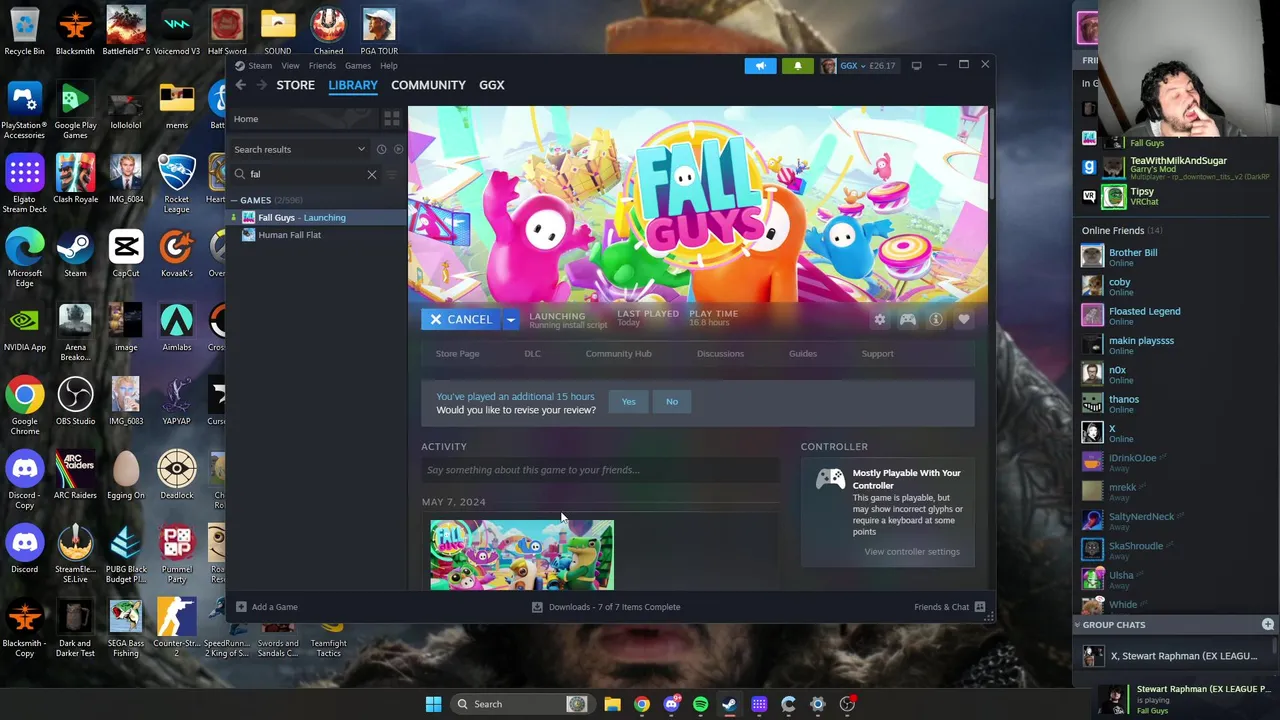Open the Fall Guys Store Page link
This screenshot has height=720, width=1280.
(457, 354)
